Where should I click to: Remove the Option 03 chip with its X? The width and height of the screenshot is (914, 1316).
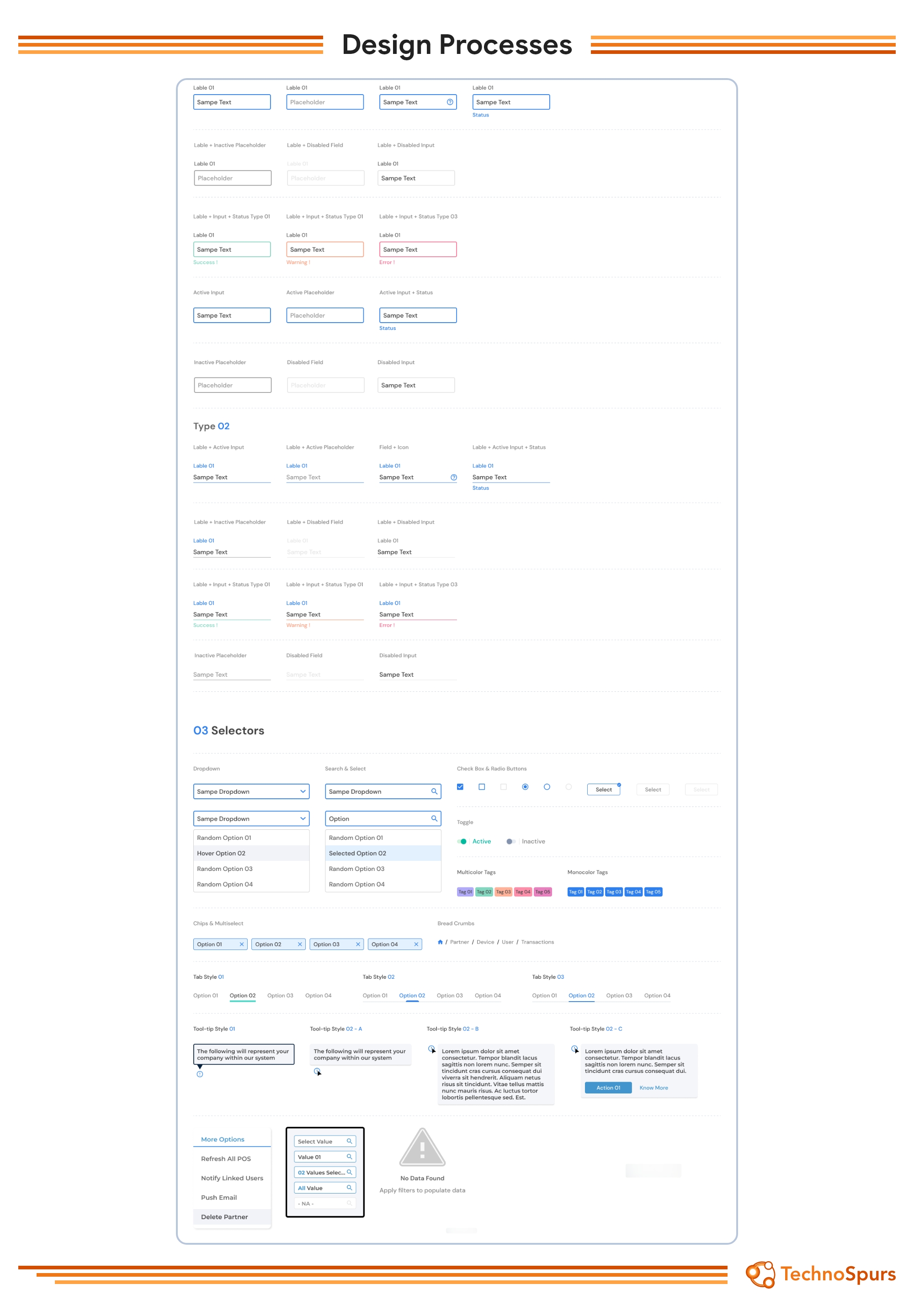tap(358, 945)
